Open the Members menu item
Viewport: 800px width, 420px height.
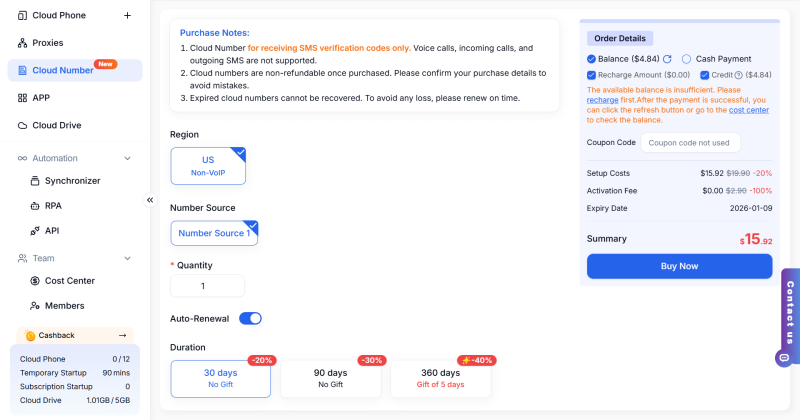pos(64,305)
